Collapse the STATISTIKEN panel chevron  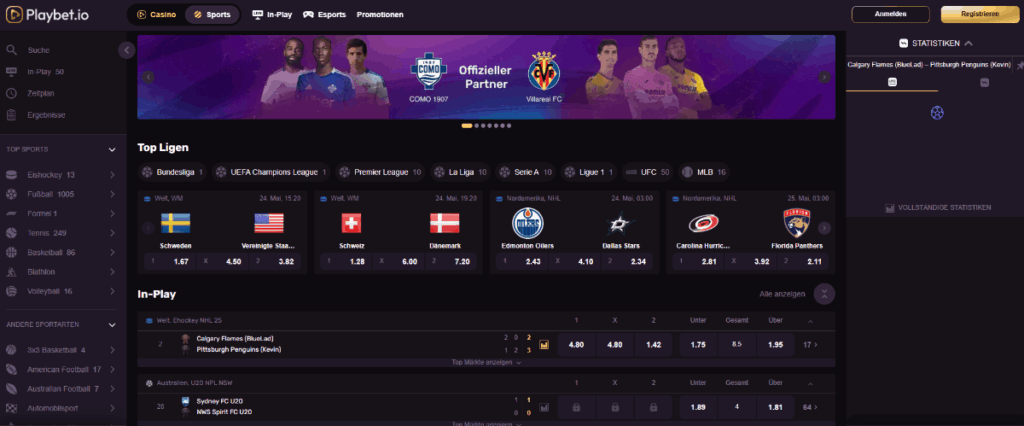tap(968, 43)
